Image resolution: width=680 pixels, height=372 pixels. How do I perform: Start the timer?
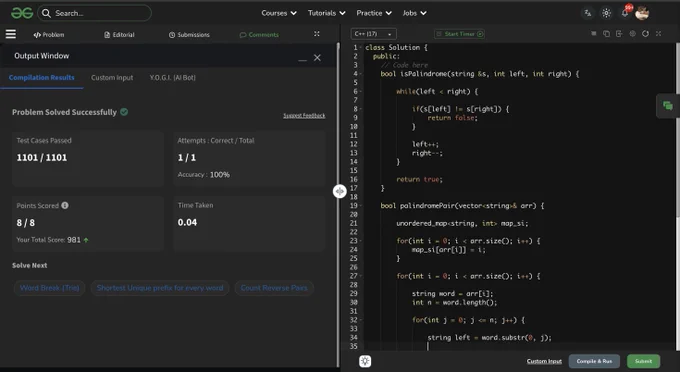460,34
